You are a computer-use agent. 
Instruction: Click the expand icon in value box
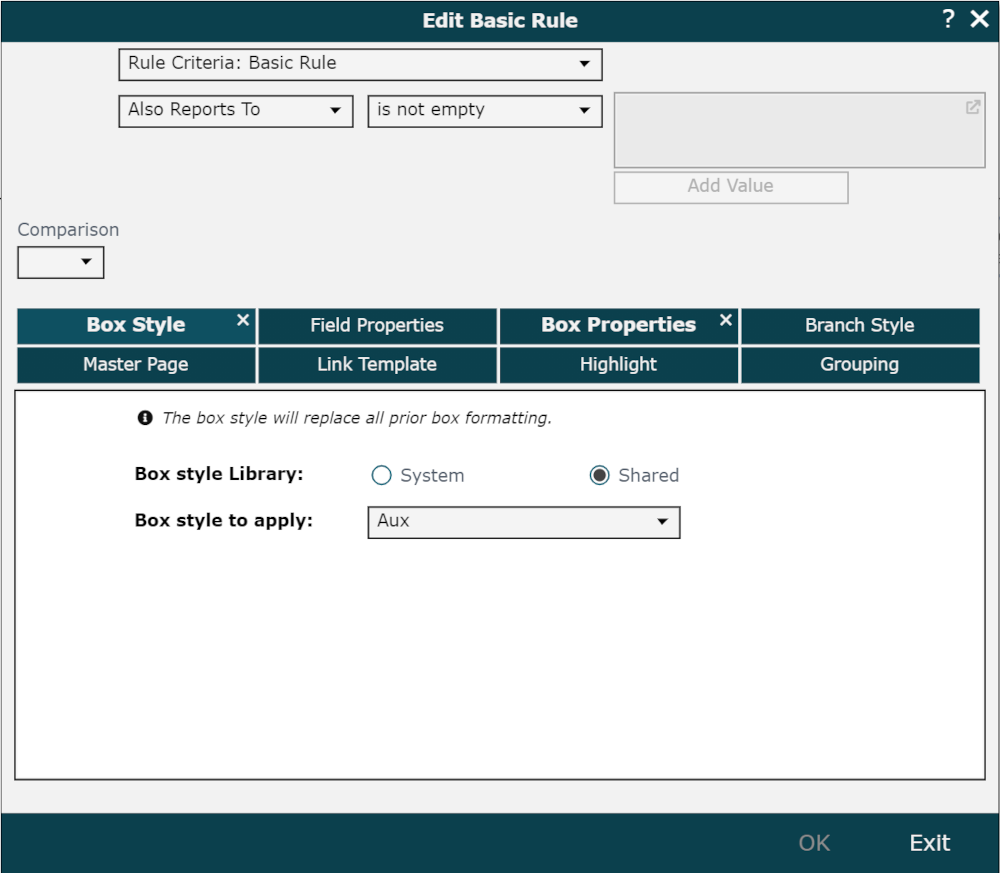click(x=972, y=108)
